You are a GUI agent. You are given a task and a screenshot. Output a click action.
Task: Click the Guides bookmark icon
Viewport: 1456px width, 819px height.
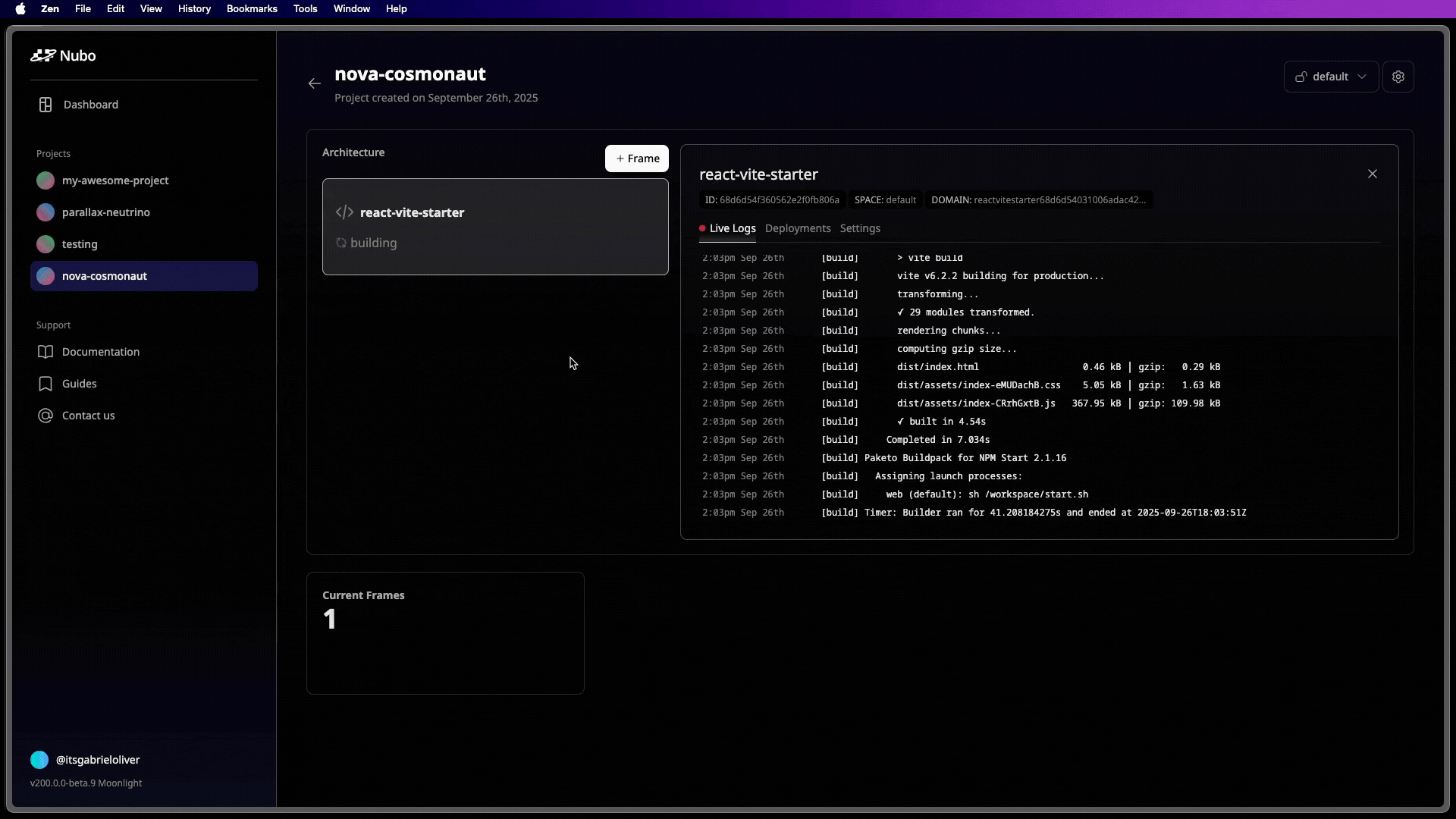pyautogui.click(x=45, y=384)
